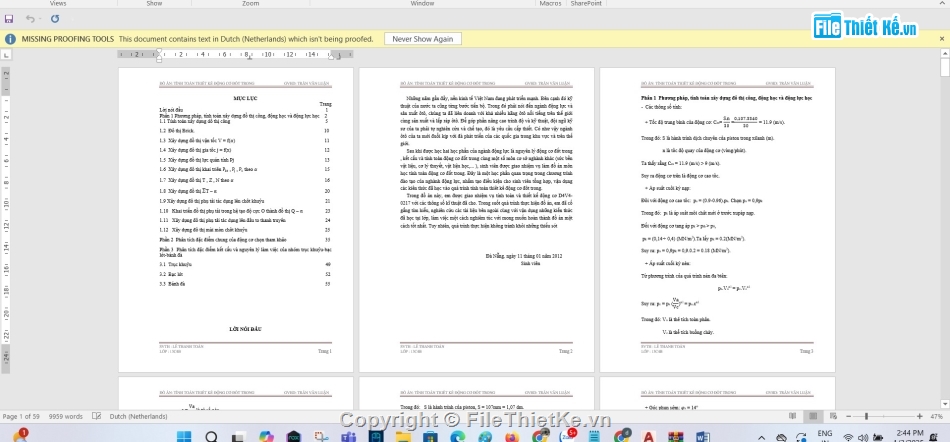The height and width of the screenshot is (442, 950).
Task: Open Firefox from taskbar
Action: [x=511, y=436]
